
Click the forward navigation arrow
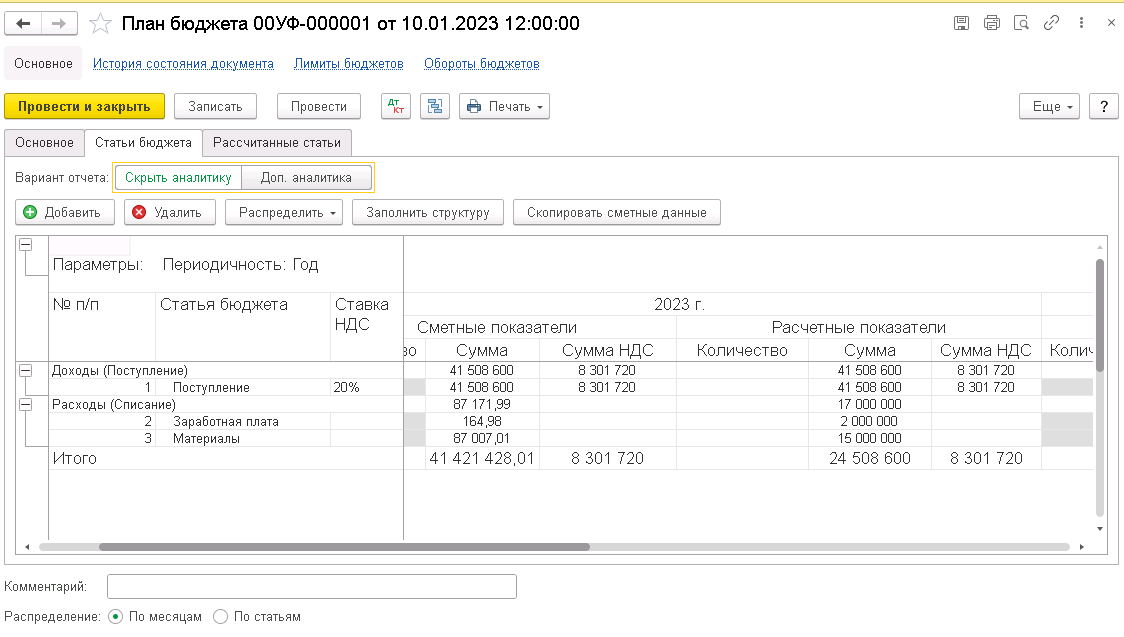(x=59, y=24)
